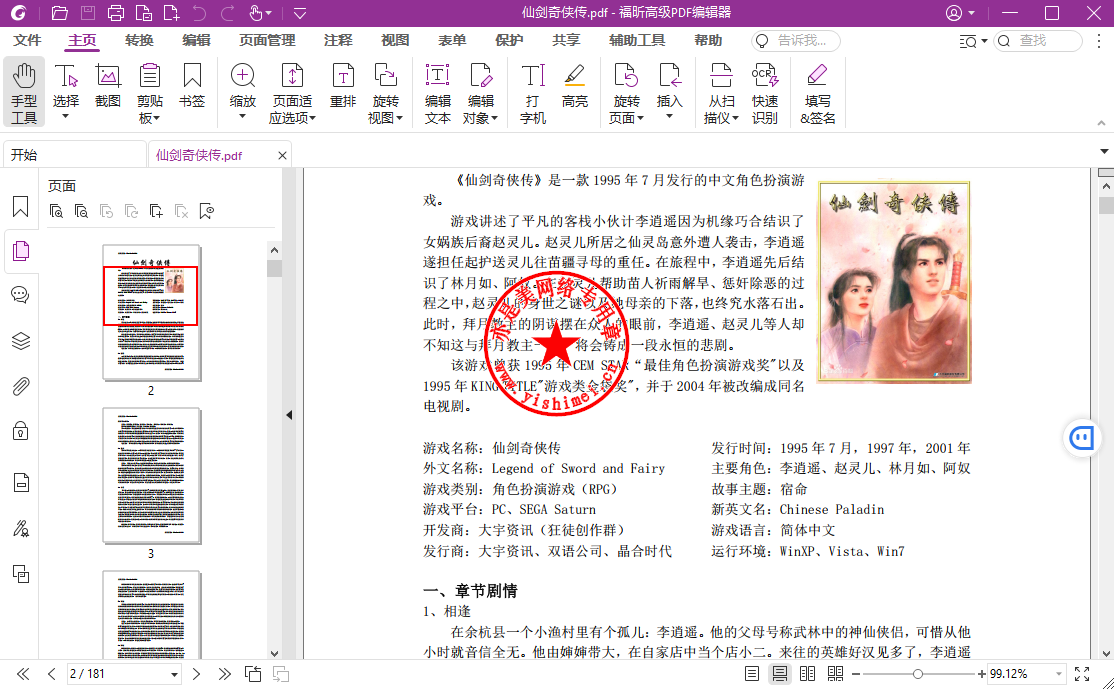Open the 保护 protect tab
1114x689 pixels.
509,40
